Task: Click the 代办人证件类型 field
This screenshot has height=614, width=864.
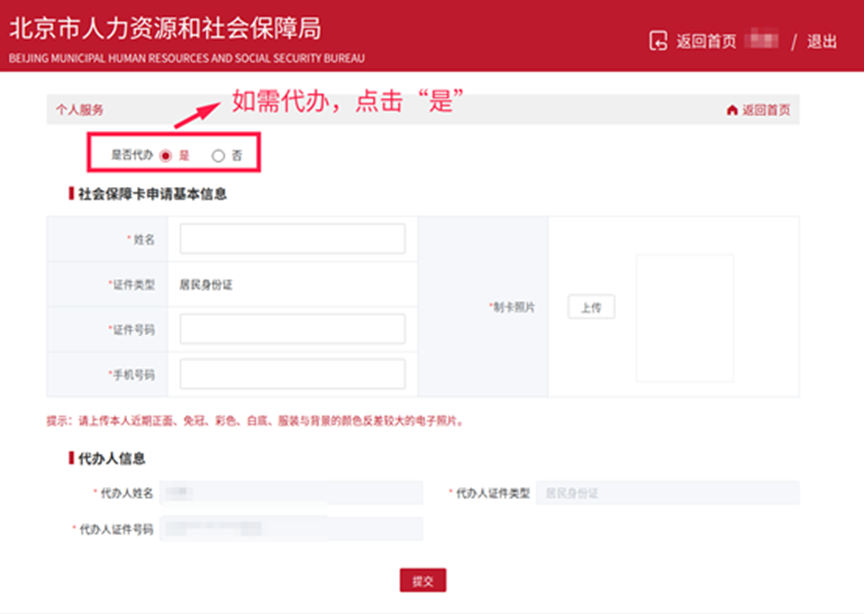Action: click(667, 493)
